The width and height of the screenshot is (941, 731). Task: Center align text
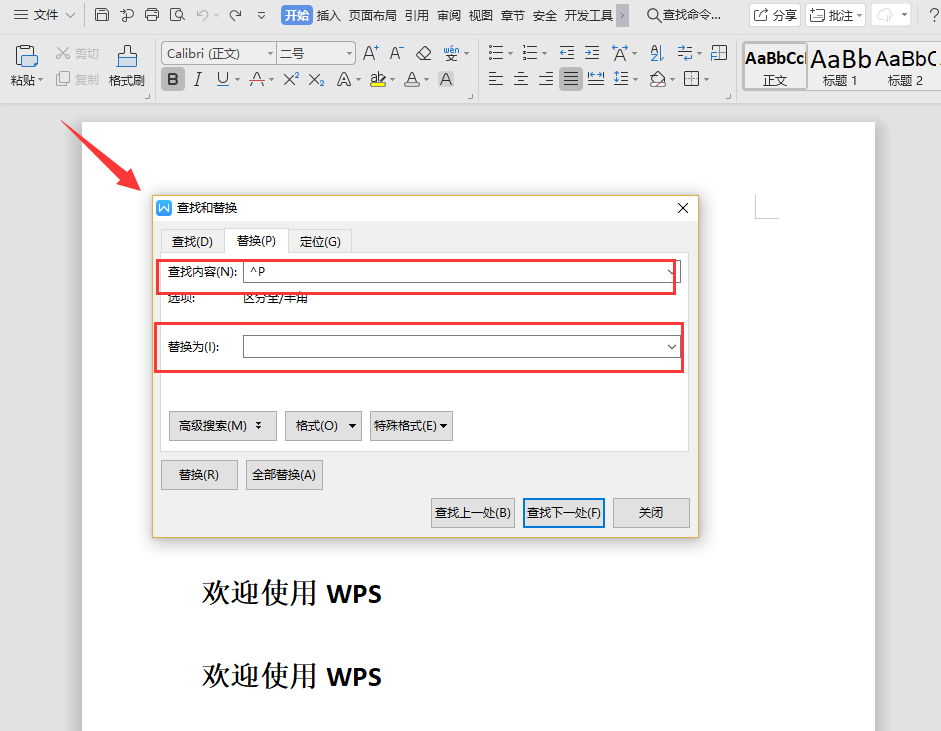(521, 79)
